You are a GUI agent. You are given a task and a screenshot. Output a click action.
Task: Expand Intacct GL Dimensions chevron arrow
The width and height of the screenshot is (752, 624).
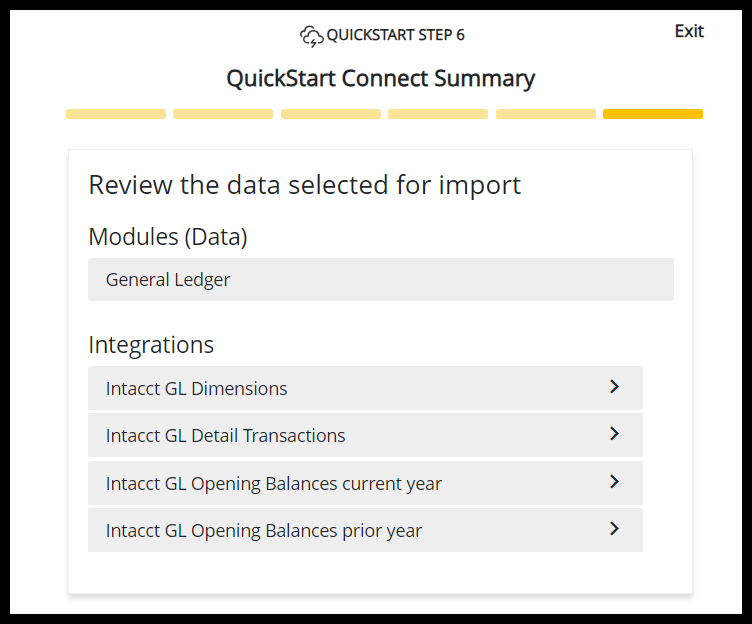614,387
